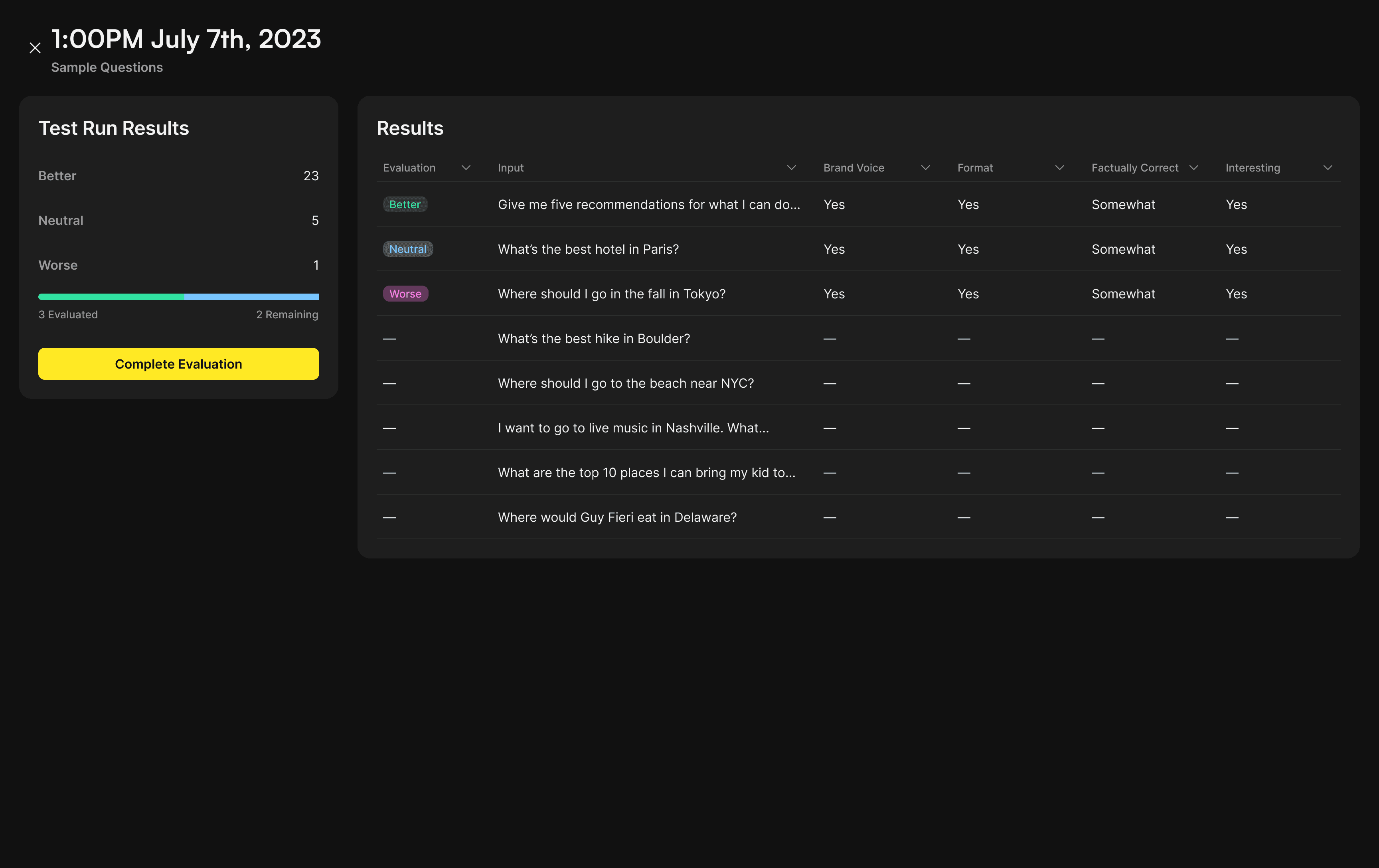This screenshot has width=1379, height=868.
Task: Click the Better count row in results
Action: [178, 176]
